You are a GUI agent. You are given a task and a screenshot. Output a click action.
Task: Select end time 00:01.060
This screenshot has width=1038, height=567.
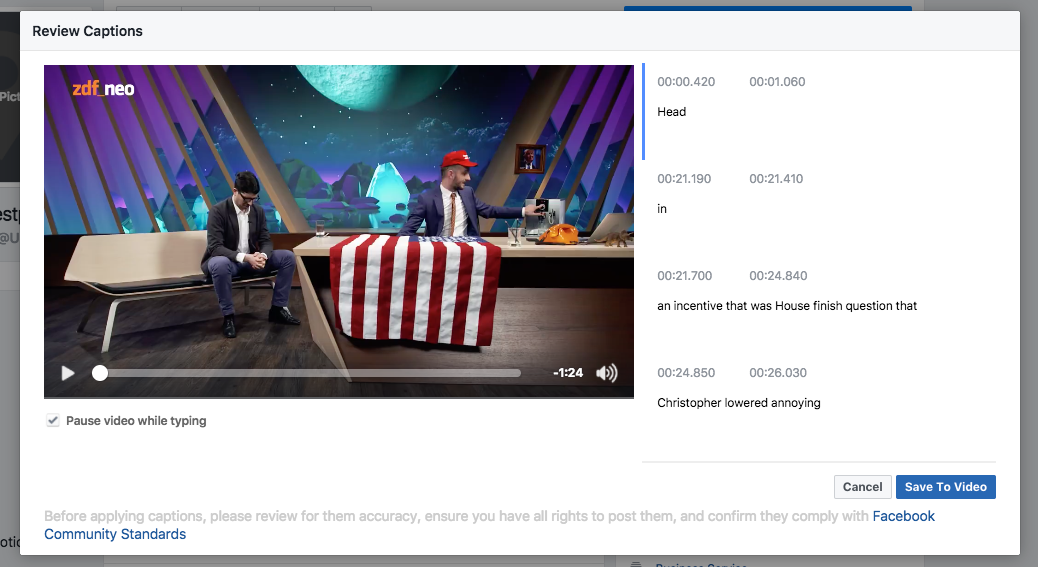pyautogui.click(x=777, y=82)
